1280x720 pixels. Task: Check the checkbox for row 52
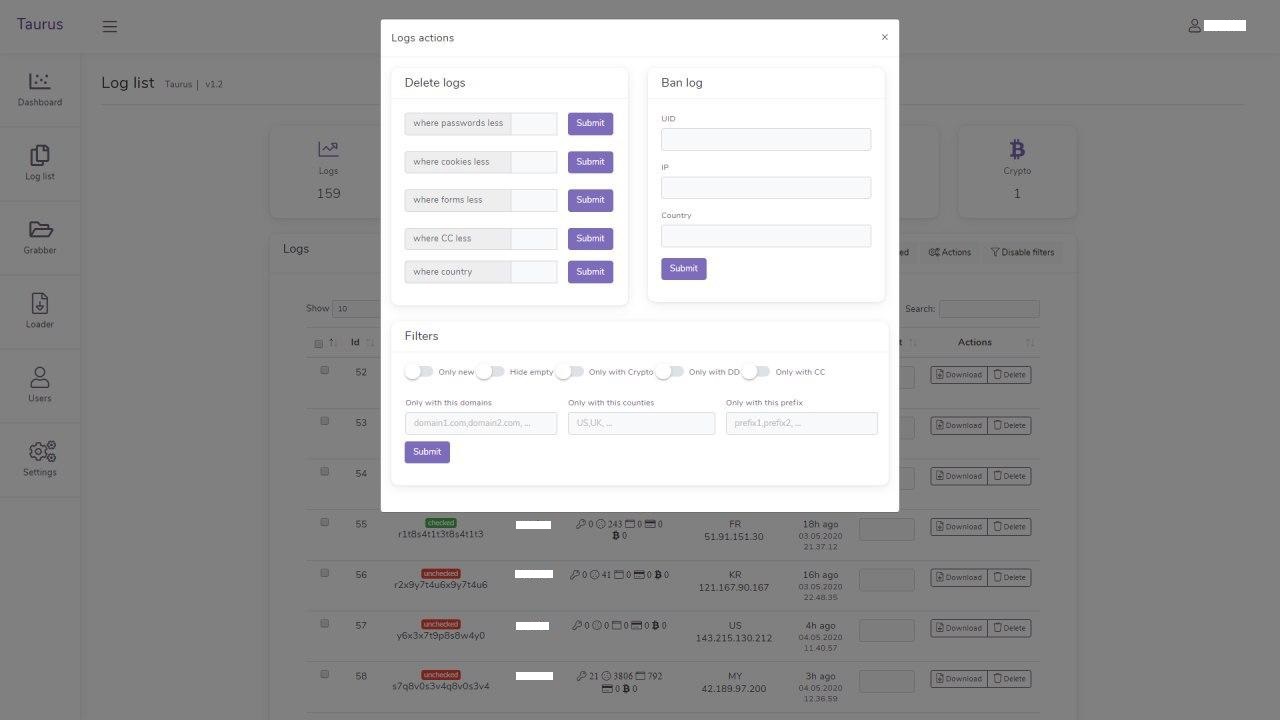coord(324,370)
